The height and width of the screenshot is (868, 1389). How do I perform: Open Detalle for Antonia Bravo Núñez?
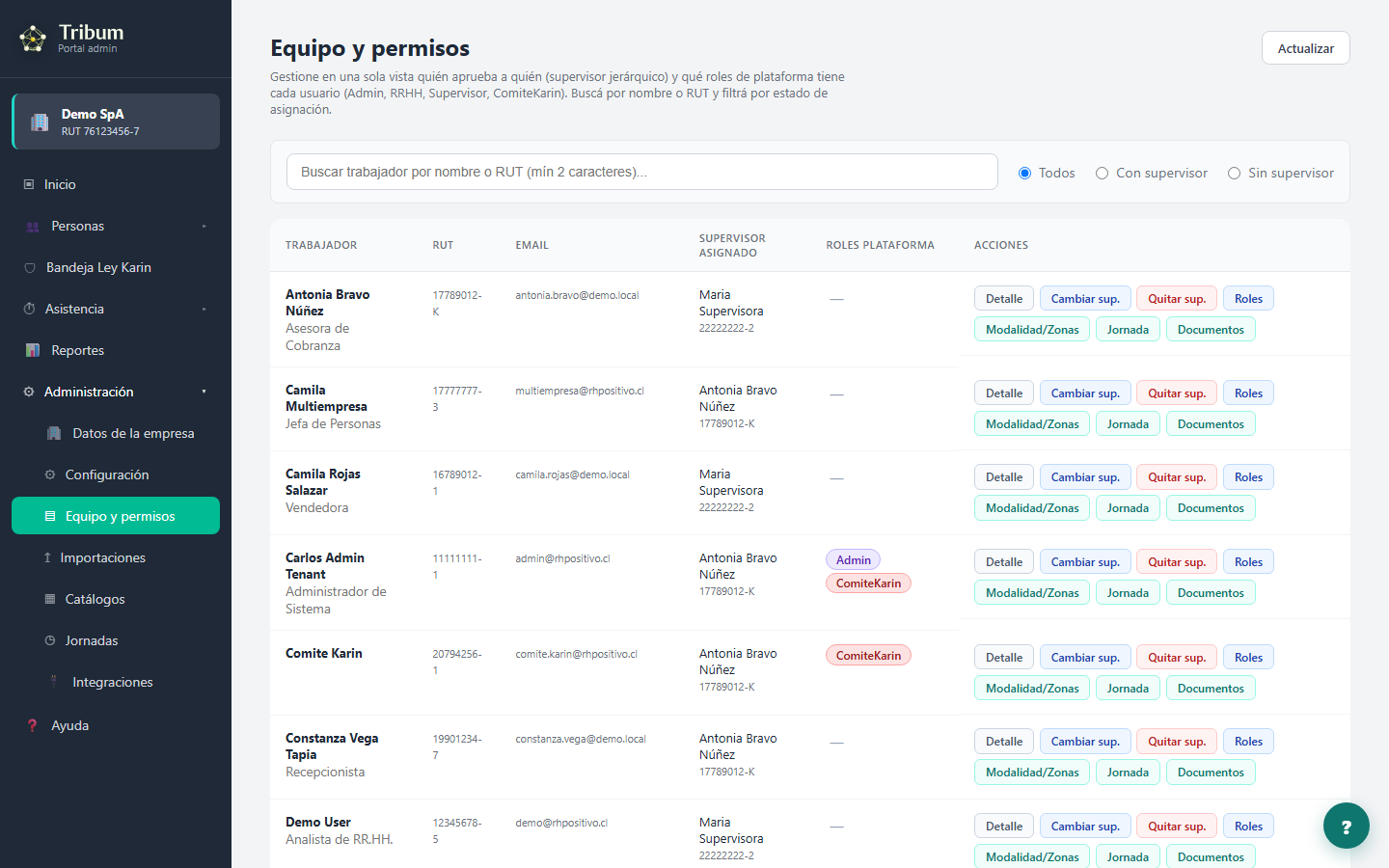[x=1004, y=299]
